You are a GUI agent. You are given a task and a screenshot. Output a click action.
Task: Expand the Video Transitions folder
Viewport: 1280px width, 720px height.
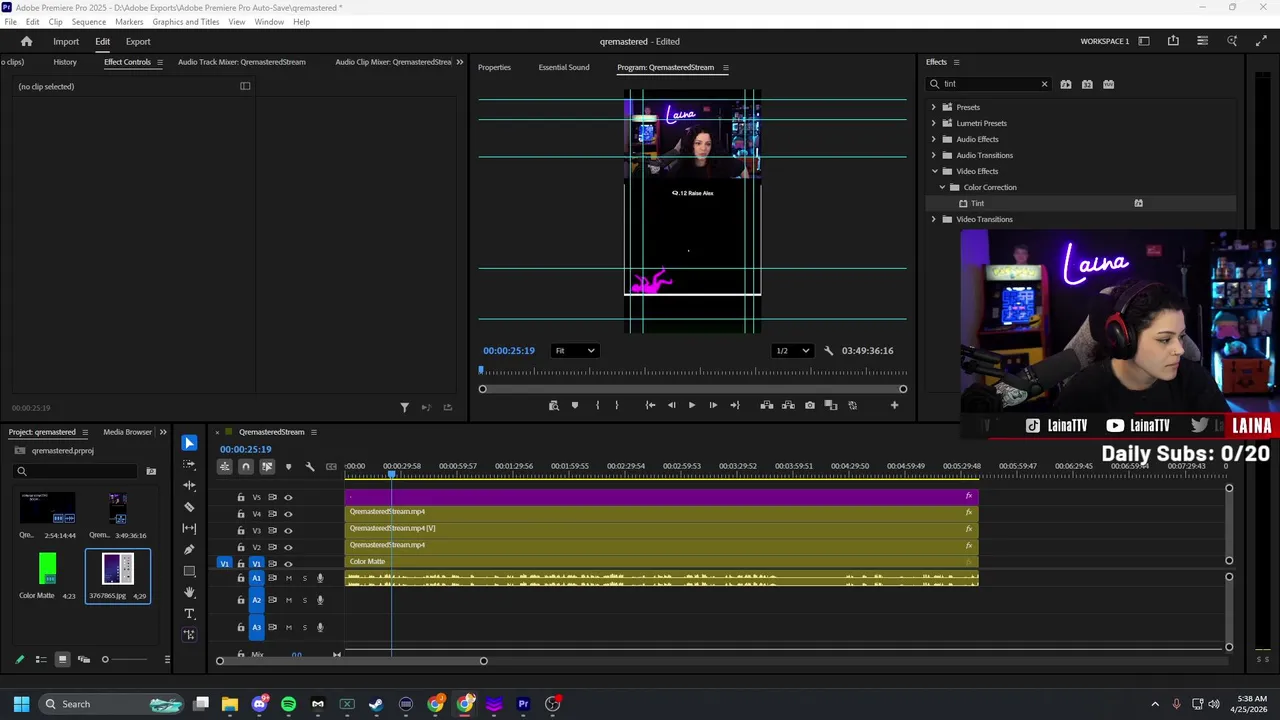pos(934,219)
